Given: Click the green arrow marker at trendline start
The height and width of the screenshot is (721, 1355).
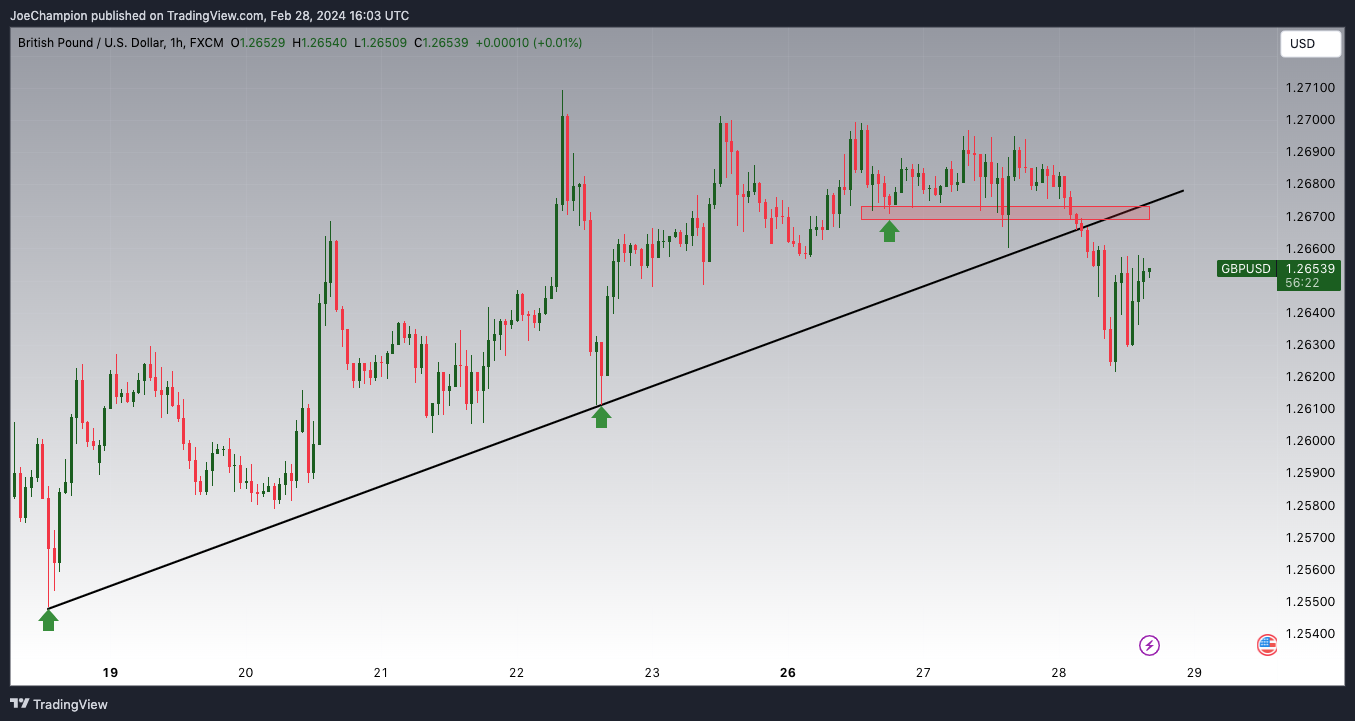Looking at the screenshot, I should tap(48, 620).
